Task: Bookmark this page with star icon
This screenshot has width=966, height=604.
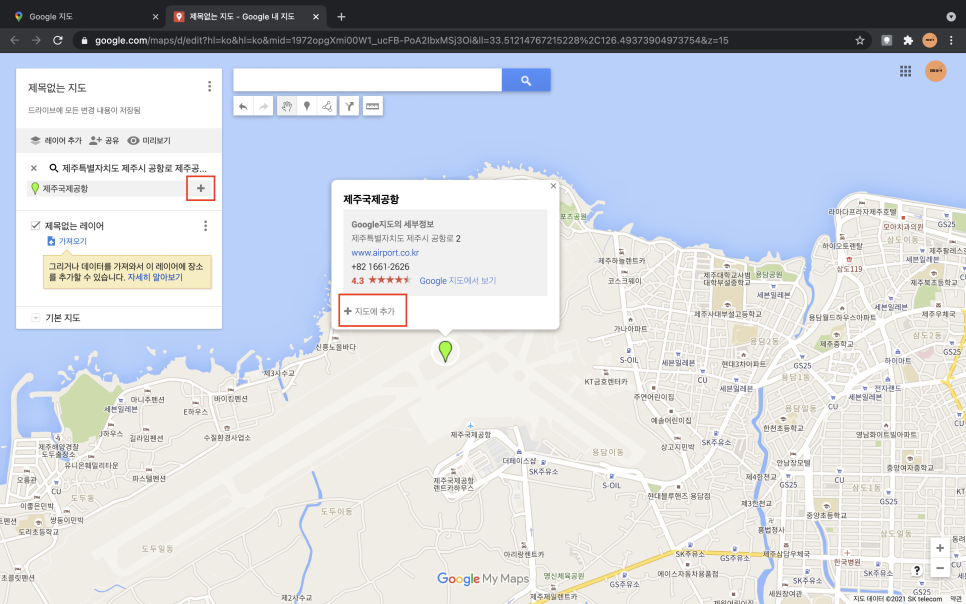Action: pyautogui.click(x=859, y=40)
